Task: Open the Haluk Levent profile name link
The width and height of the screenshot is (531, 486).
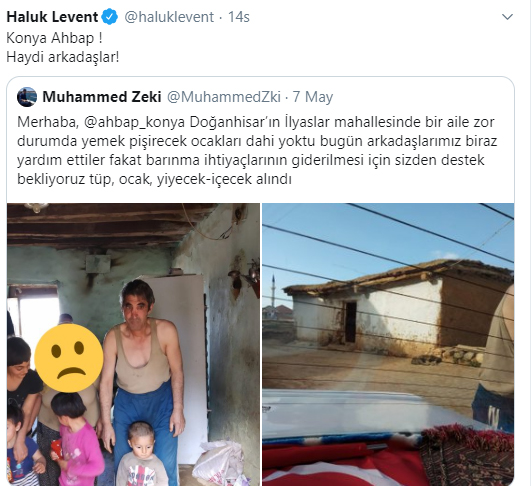Action: (x=52, y=17)
